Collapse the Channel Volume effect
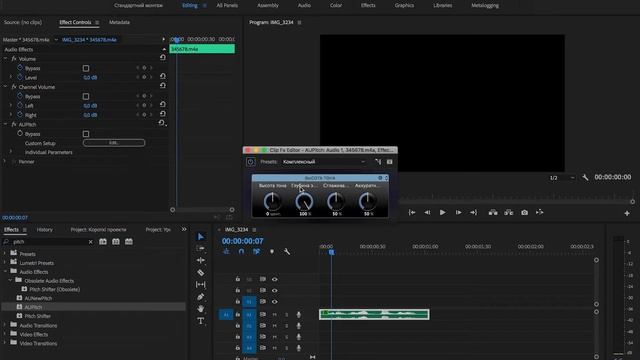This screenshot has height=360, width=640. coord(5,87)
